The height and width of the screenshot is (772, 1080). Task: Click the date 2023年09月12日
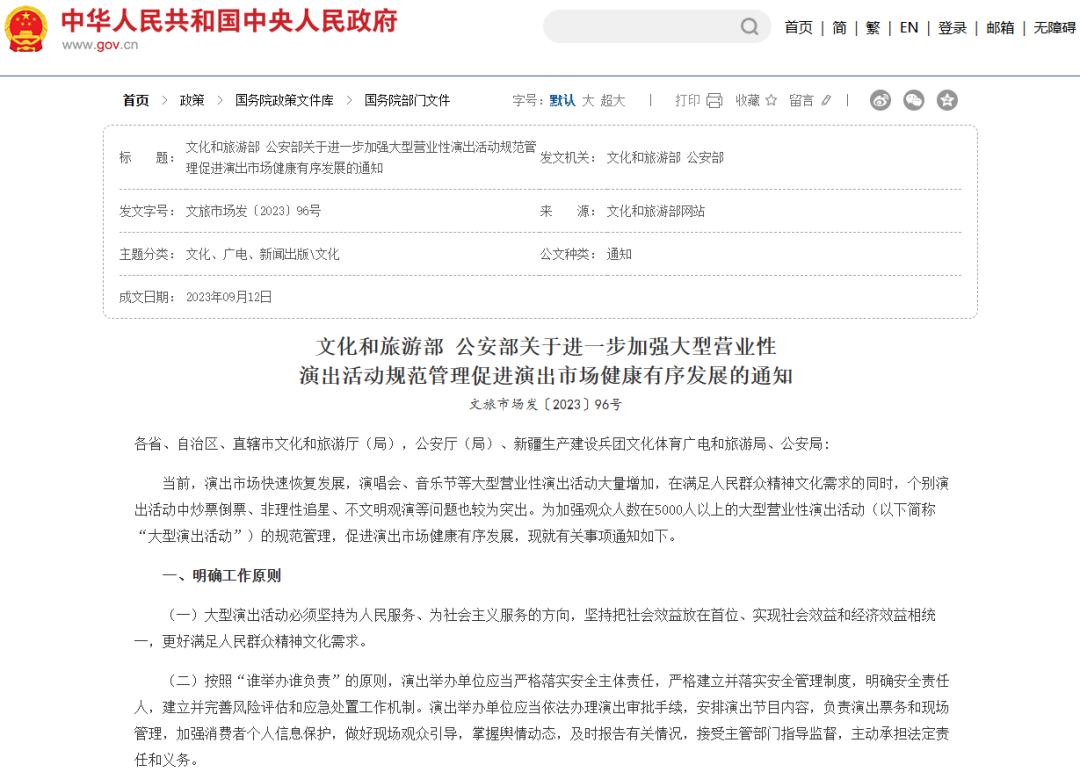229,297
